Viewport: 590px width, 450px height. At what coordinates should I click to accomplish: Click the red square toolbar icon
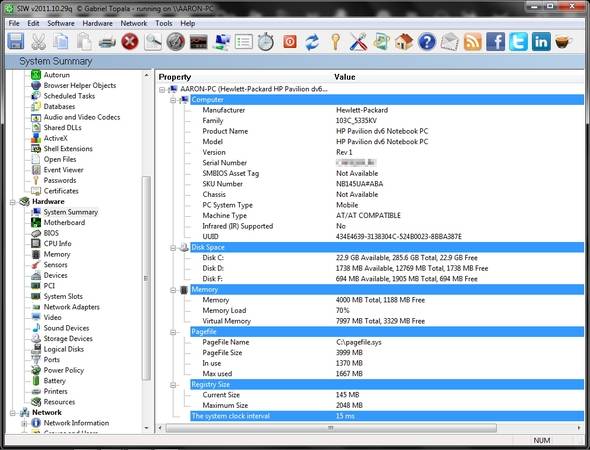(x=289, y=41)
